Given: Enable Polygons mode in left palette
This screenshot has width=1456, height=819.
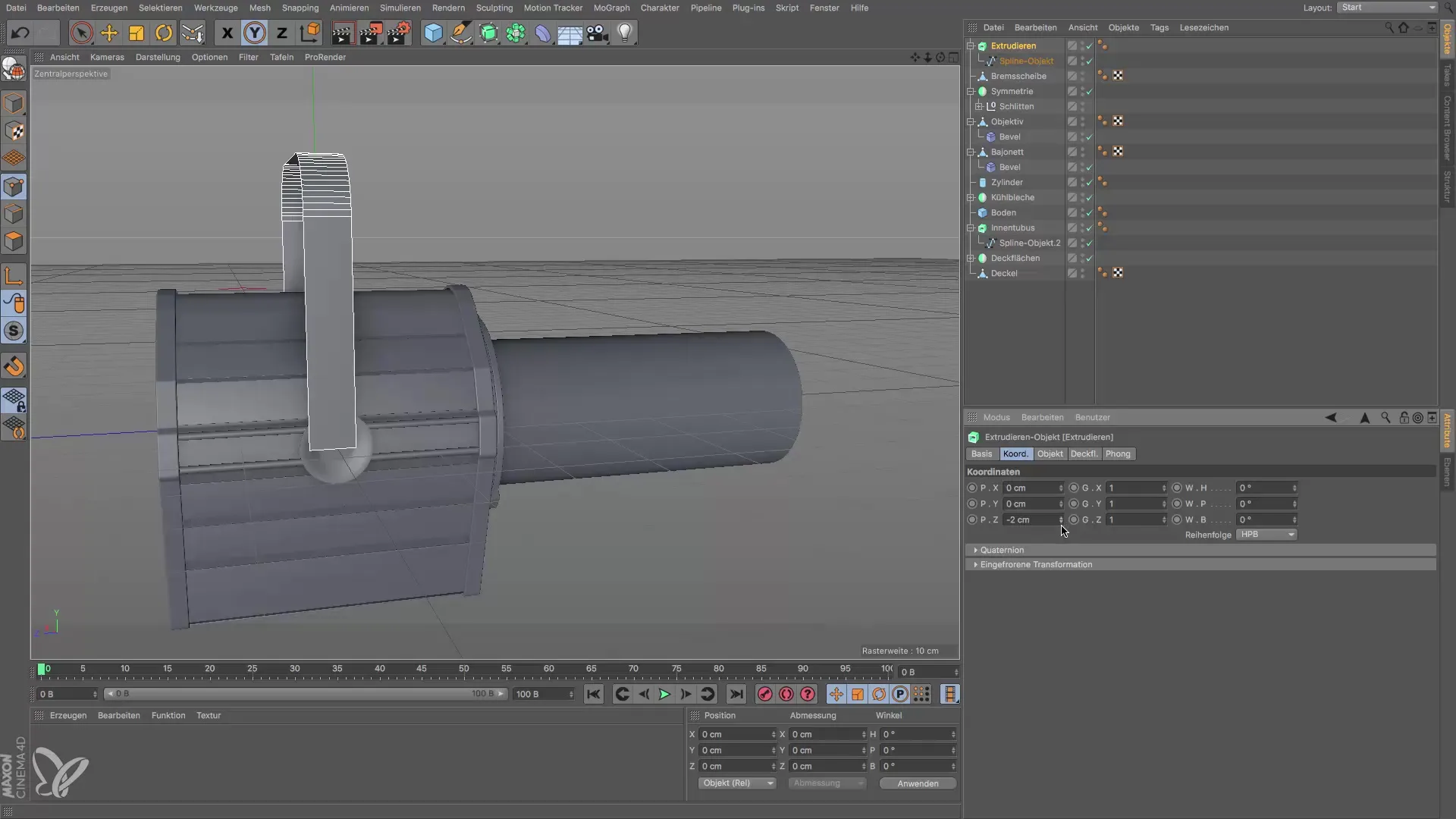Looking at the screenshot, I should coord(14,241).
